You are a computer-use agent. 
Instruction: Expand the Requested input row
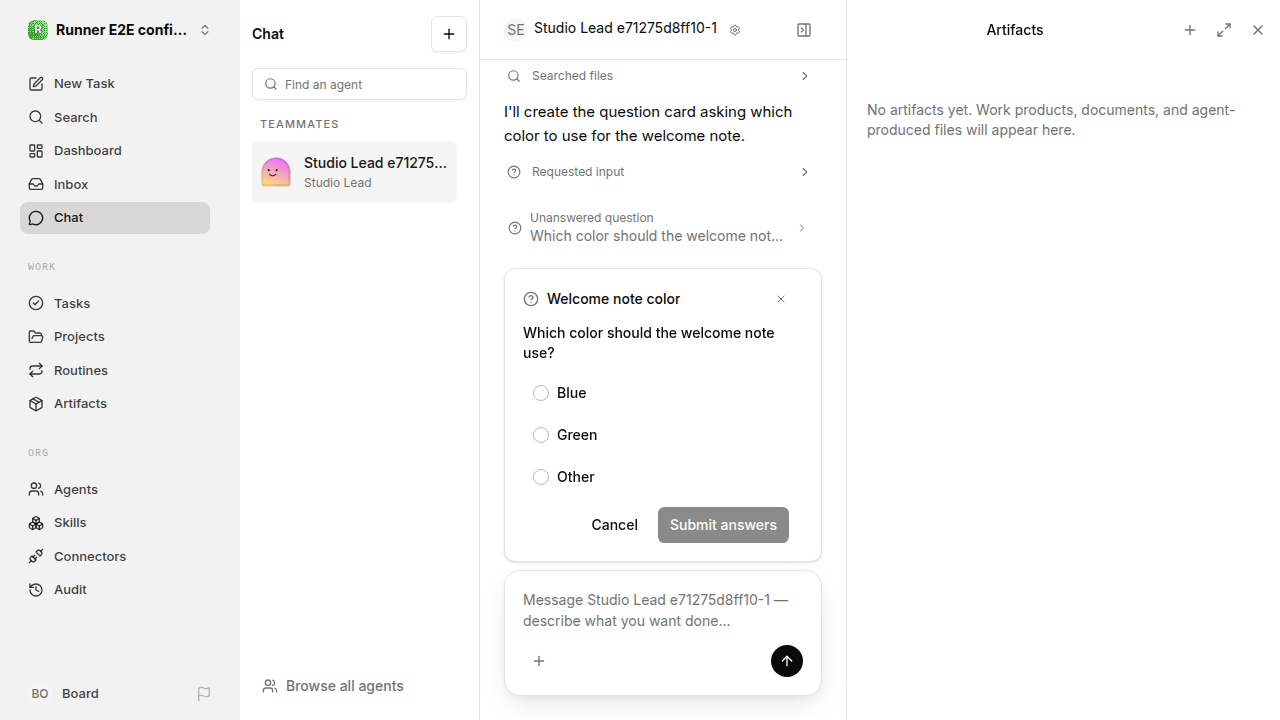(658, 172)
